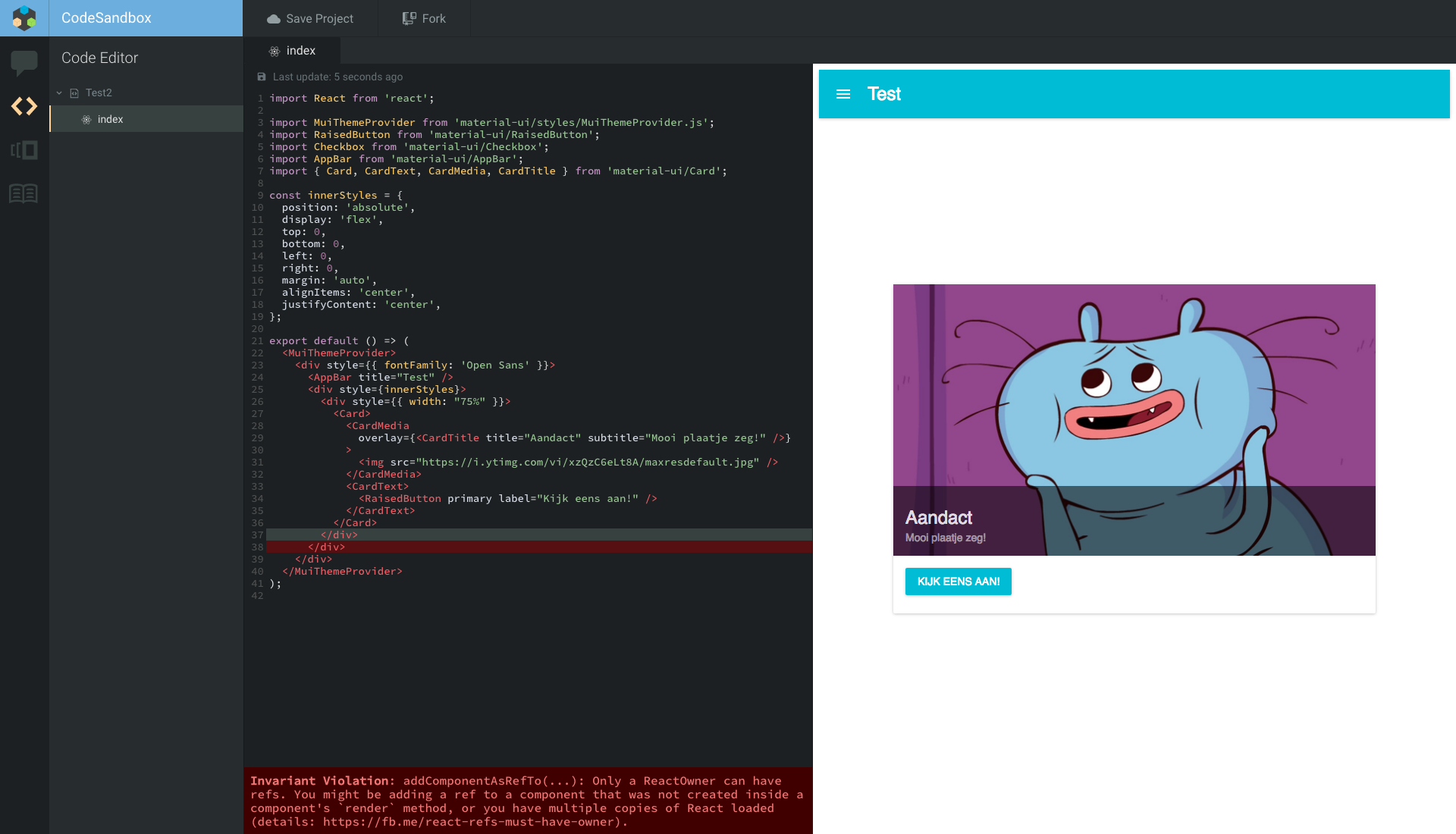Collapse the Test2 folder chevron
The width and height of the screenshot is (1456, 834).
point(59,93)
